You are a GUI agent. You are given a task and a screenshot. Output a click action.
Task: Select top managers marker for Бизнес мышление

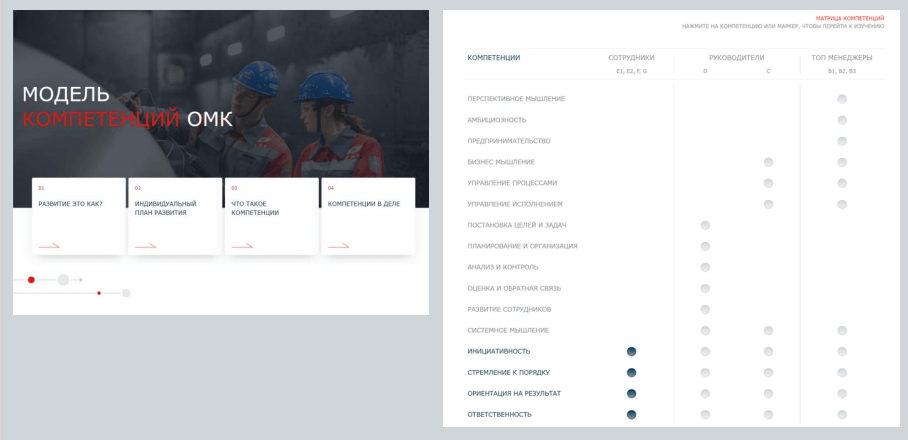[842, 162]
